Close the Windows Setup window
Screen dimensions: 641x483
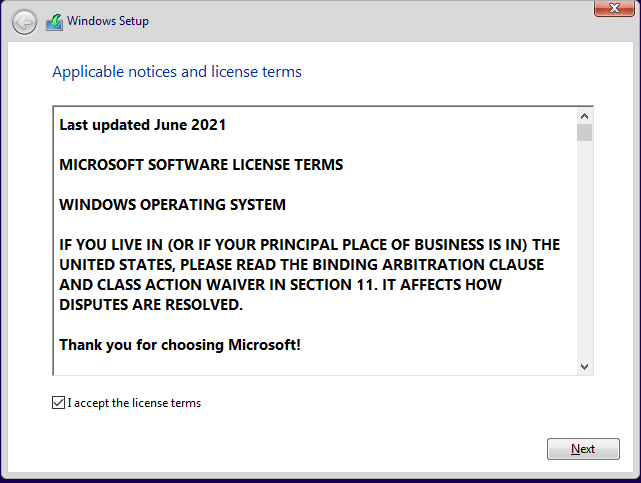tap(609, 8)
